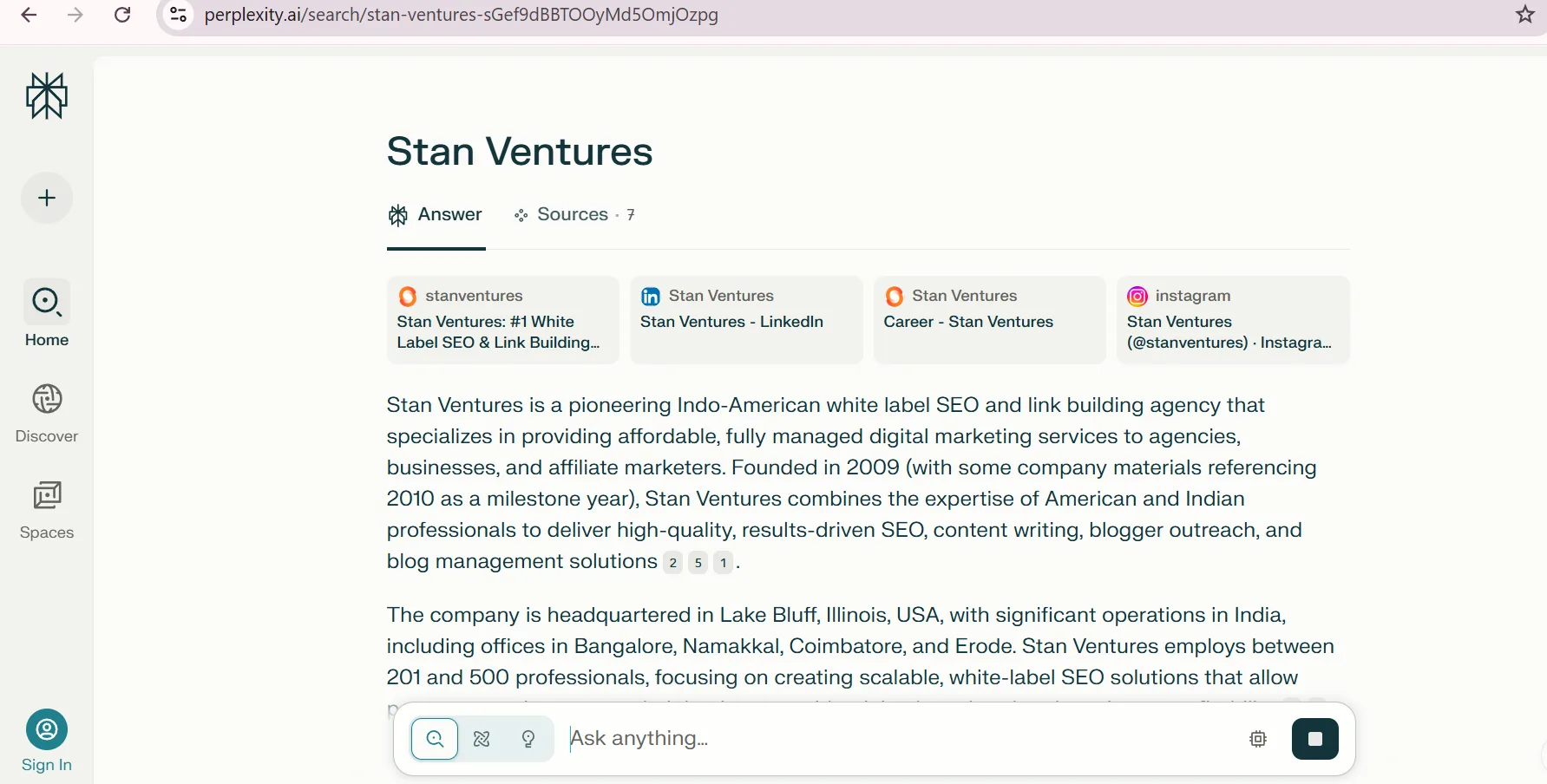Click citation number 2 badge
The width and height of the screenshot is (1547, 784).
(672, 563)
